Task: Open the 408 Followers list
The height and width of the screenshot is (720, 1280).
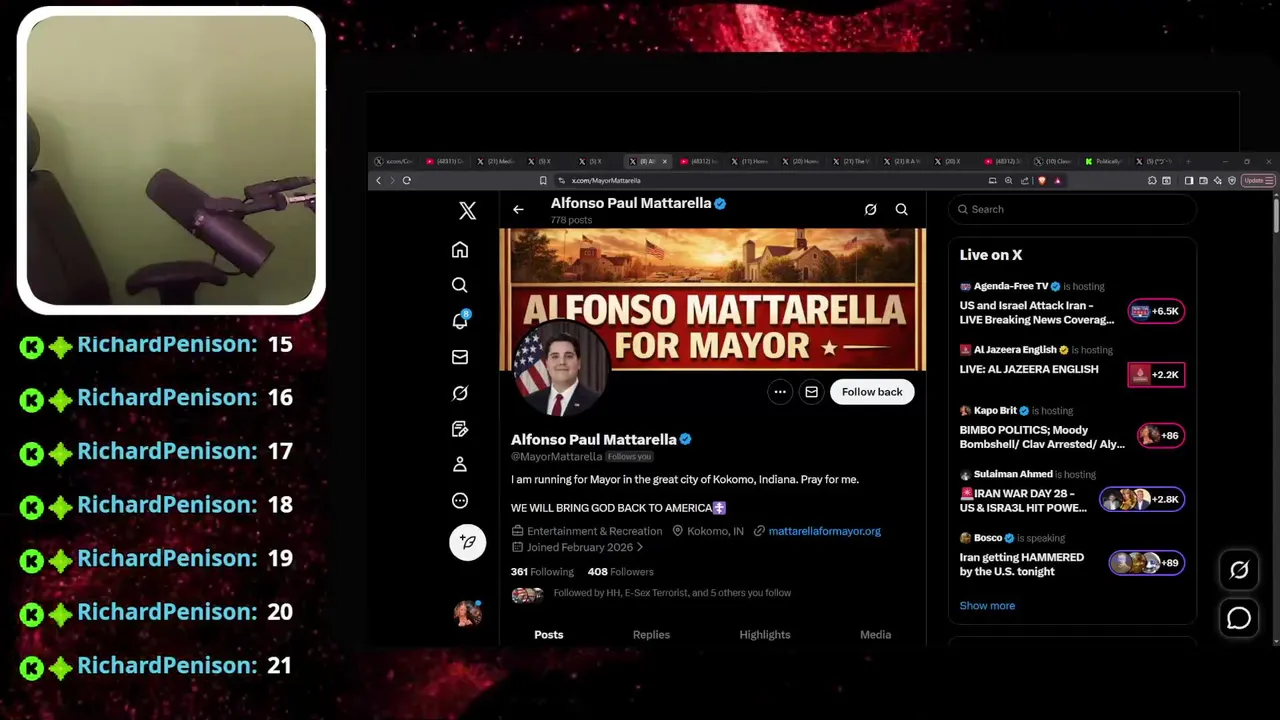Action: pyautogui.click(x=621, y=572)
